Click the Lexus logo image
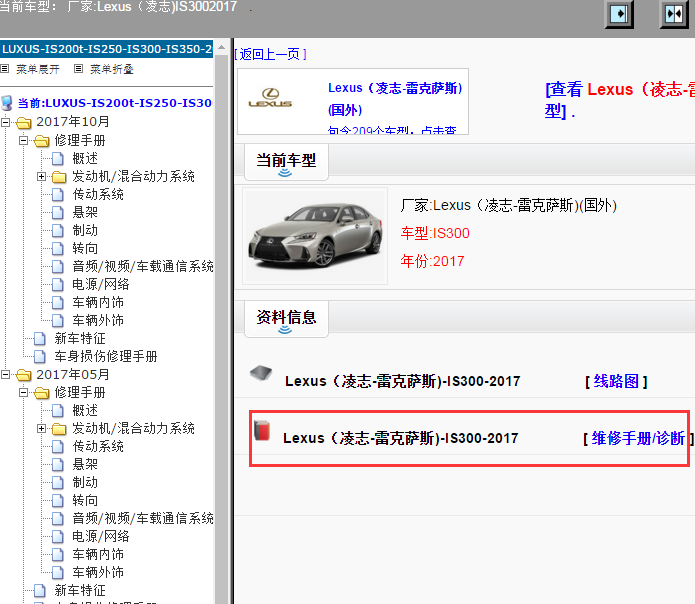The width and height of the screenshot is (695, 604). [x=270, y=98]
